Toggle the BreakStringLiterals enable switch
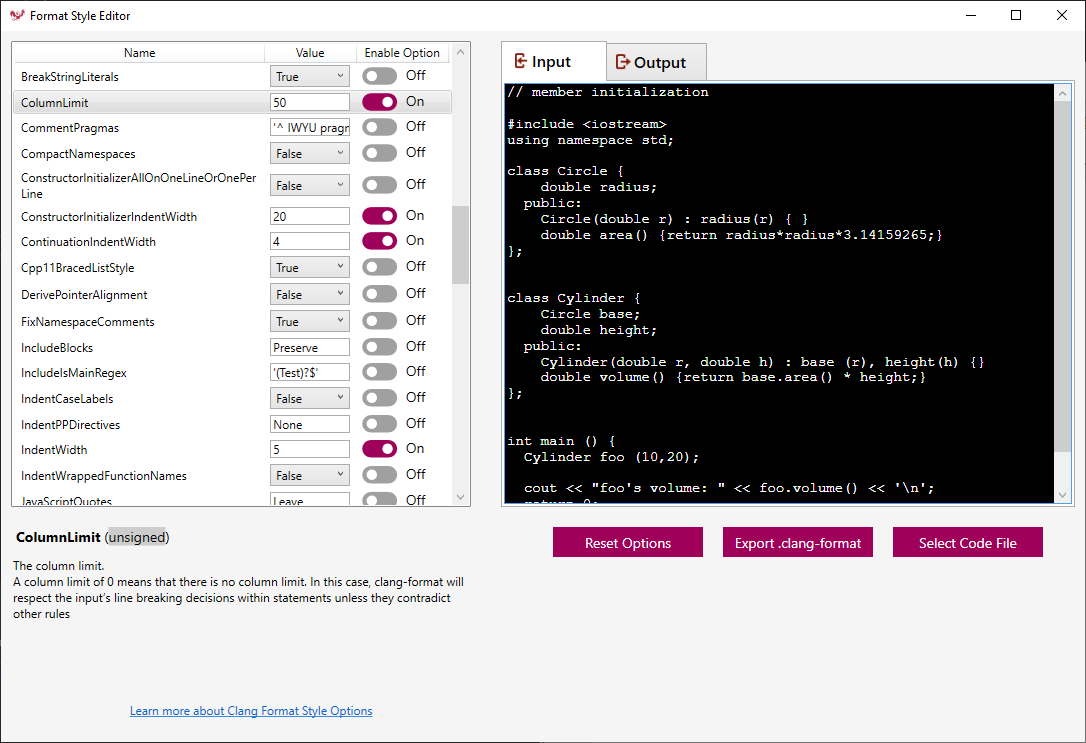1086x743 pixels. pos(380,76)
